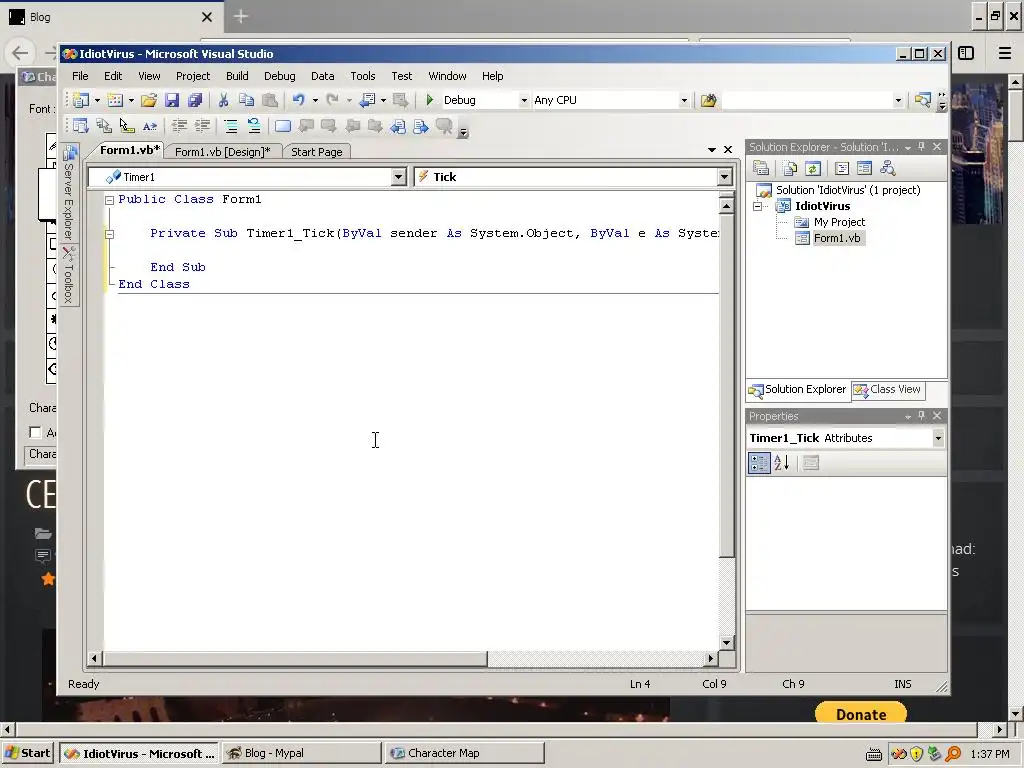Collapse the Public Class Form1 code region

pyautogui.click(x=110, y=200)
